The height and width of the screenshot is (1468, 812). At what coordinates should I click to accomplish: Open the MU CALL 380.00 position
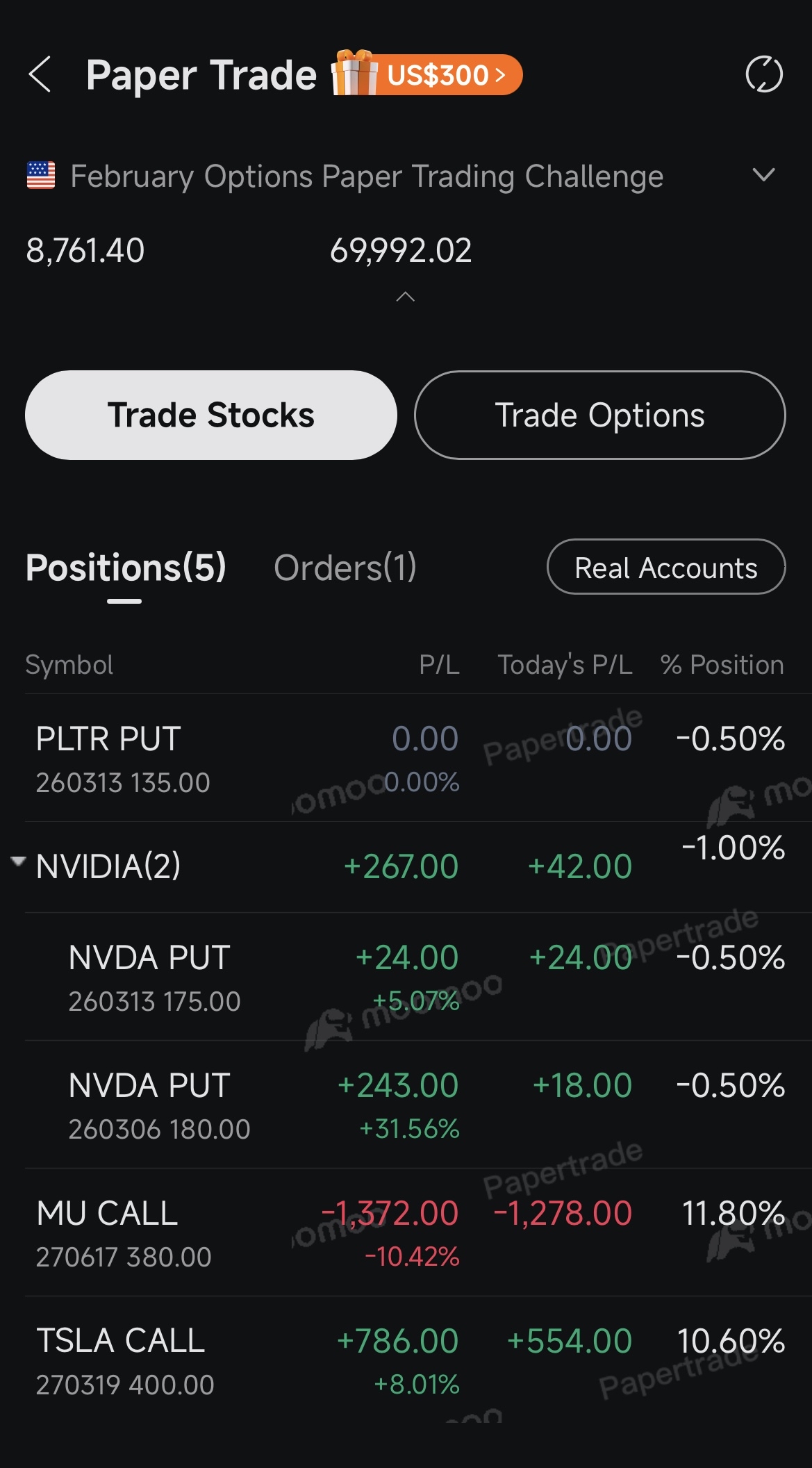[406, 1233]
